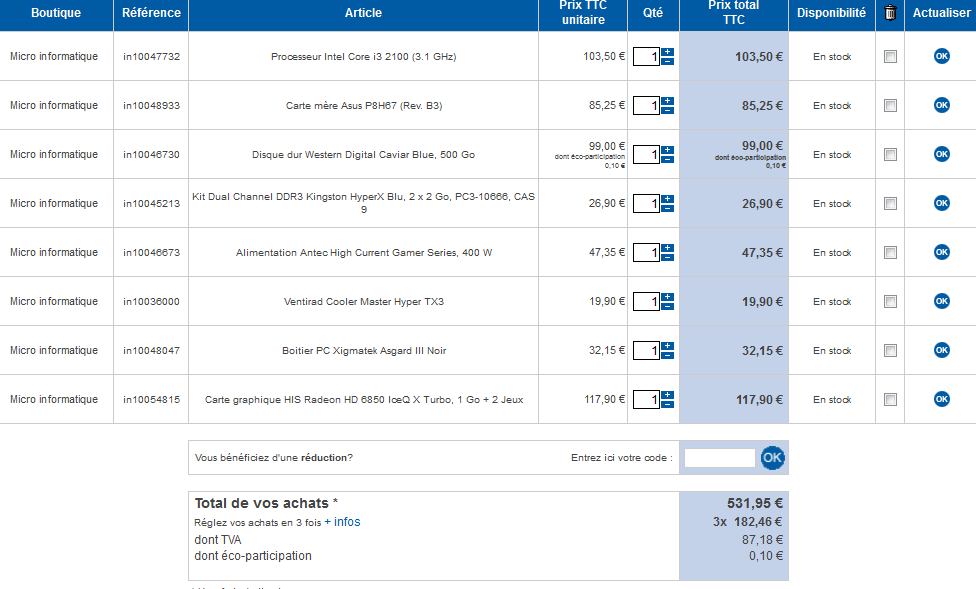Decrease quantity of Asus P8H67 motherboard
The width and height of the screenshot is (976, 589).
tap(668, 110)
